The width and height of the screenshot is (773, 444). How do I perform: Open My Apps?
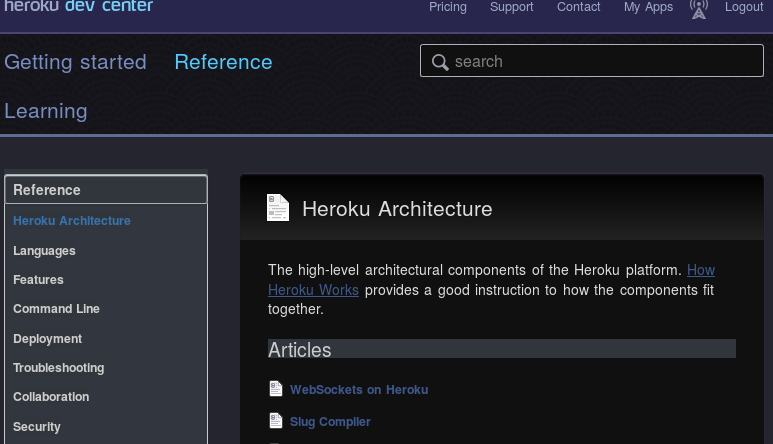(648, 7)
